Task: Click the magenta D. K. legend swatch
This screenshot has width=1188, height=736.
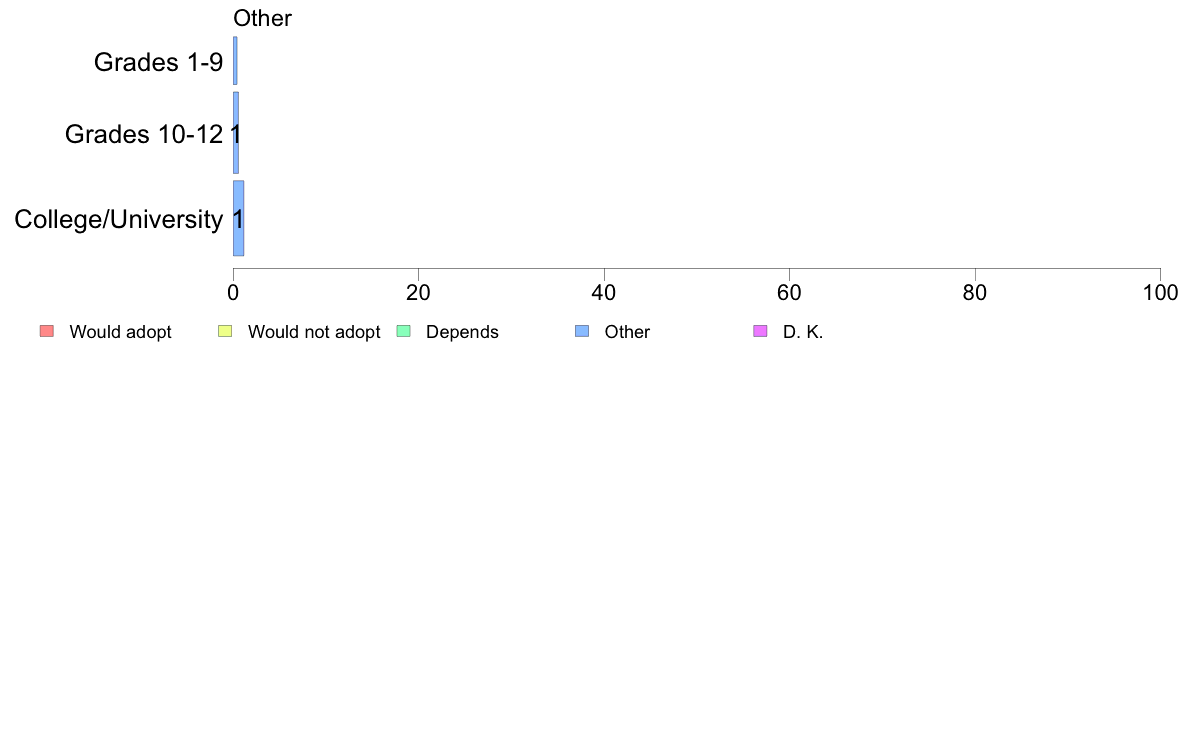Action: pyautogui.click(x=761, y=331)
